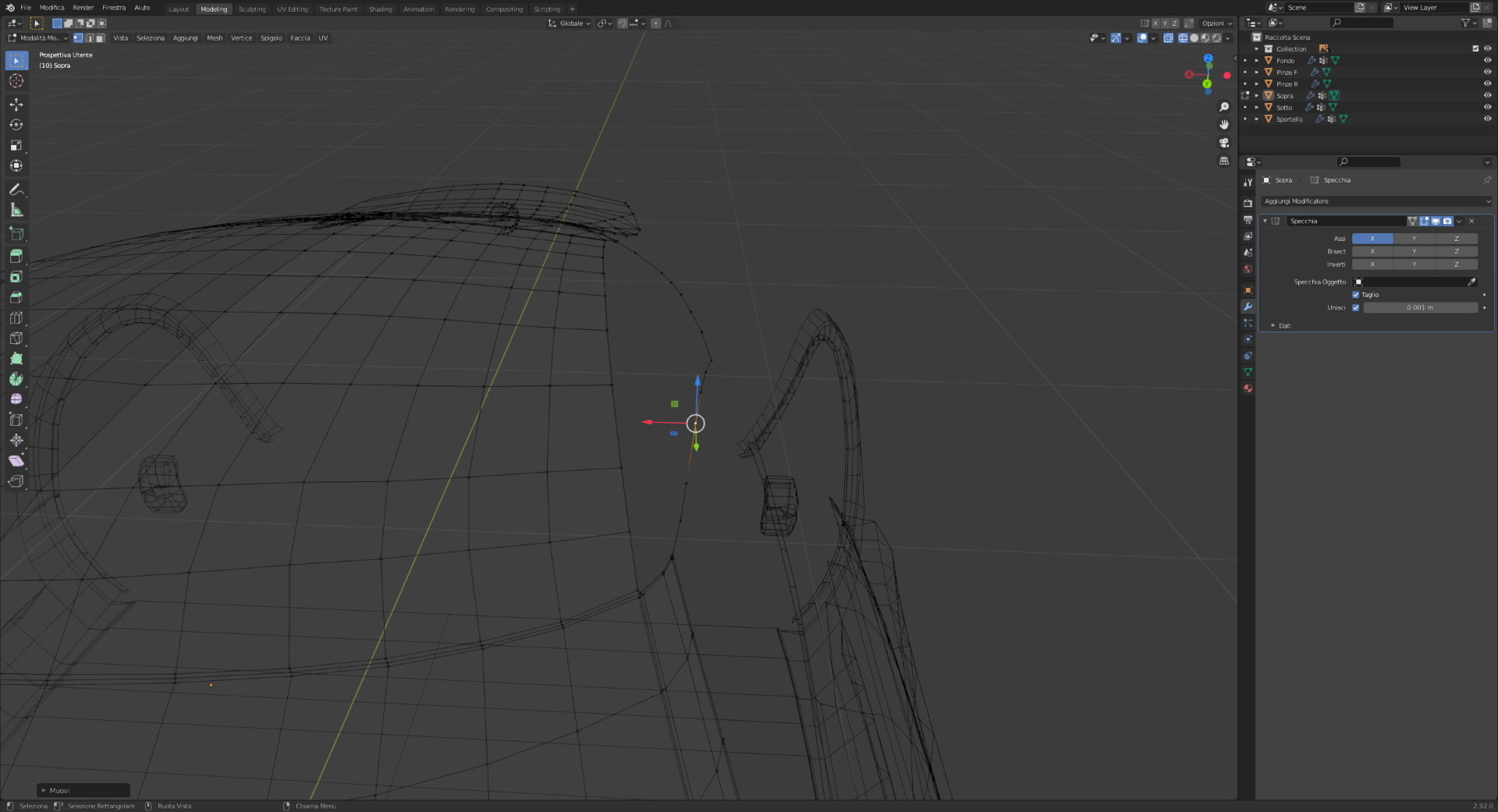Click the Unisci distance value 0.001 m
Viewport: 1498px width, 812px height.
[1420, 307]
